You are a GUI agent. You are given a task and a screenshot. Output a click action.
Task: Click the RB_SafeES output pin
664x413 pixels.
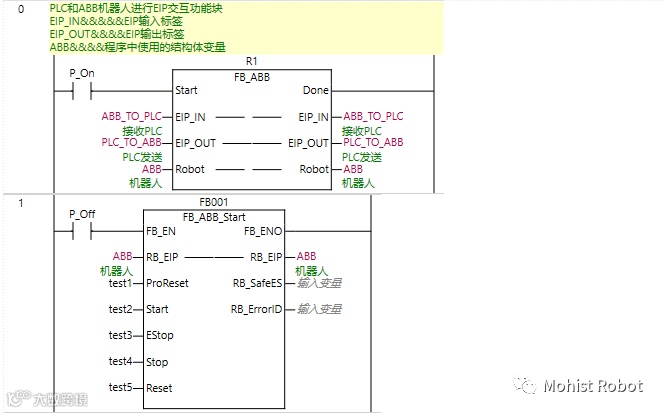257,283
